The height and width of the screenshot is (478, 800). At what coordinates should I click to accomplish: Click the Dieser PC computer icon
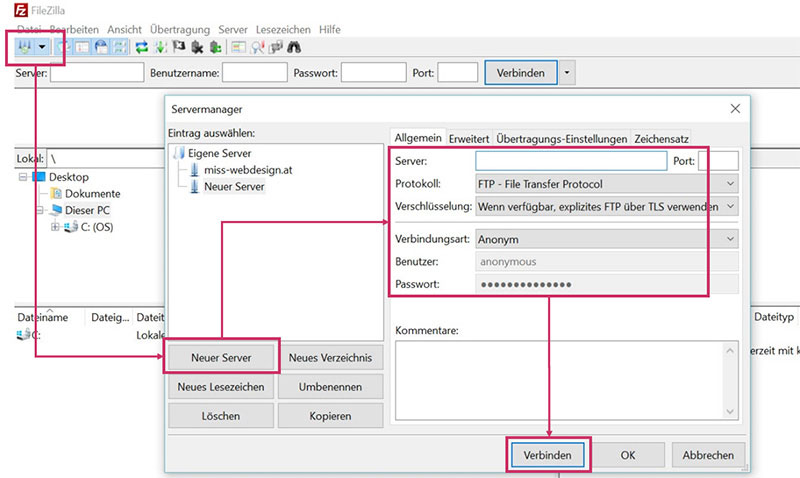click(x=56, y=210)
